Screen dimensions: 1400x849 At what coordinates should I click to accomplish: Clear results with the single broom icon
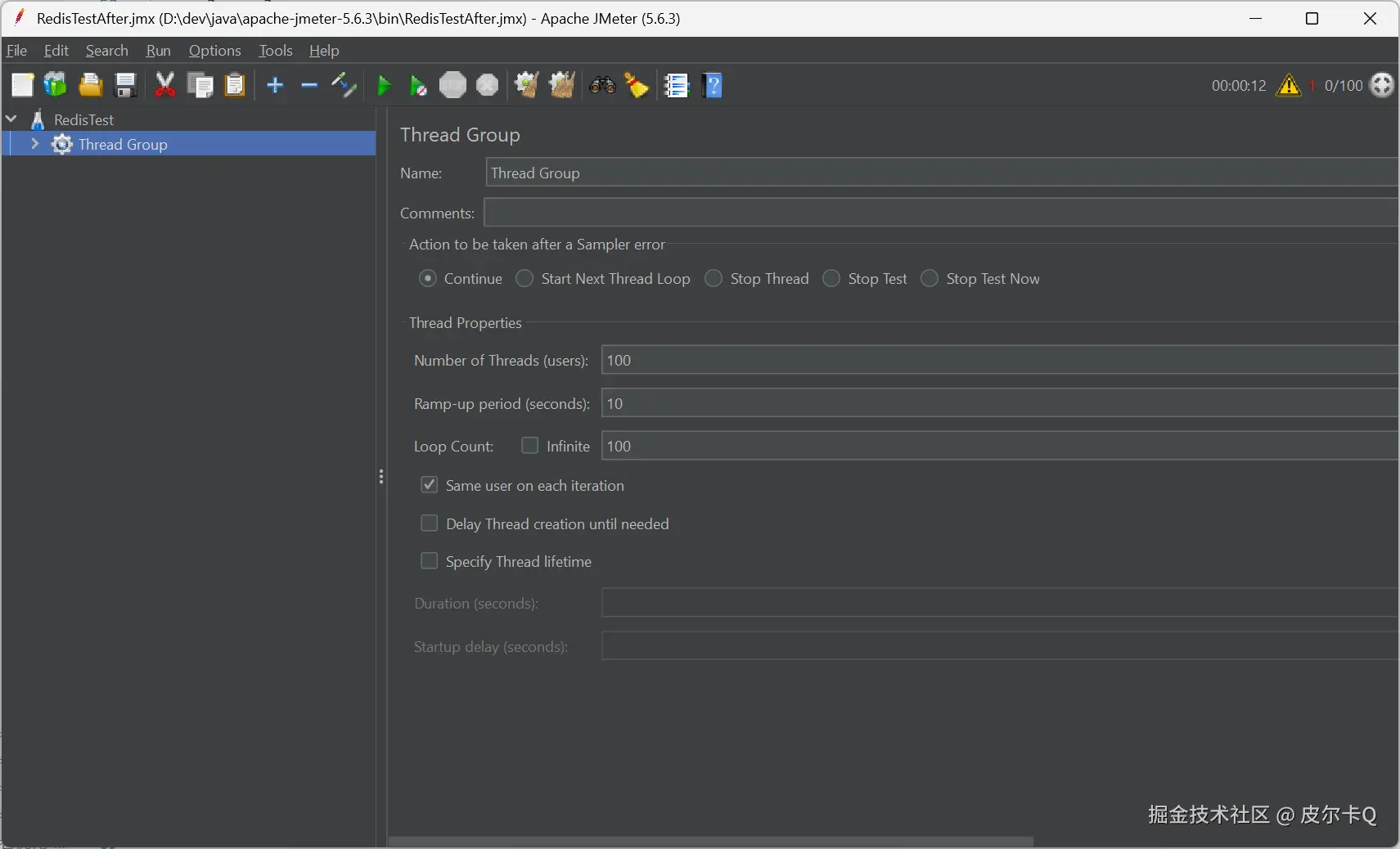pos(526,85)
